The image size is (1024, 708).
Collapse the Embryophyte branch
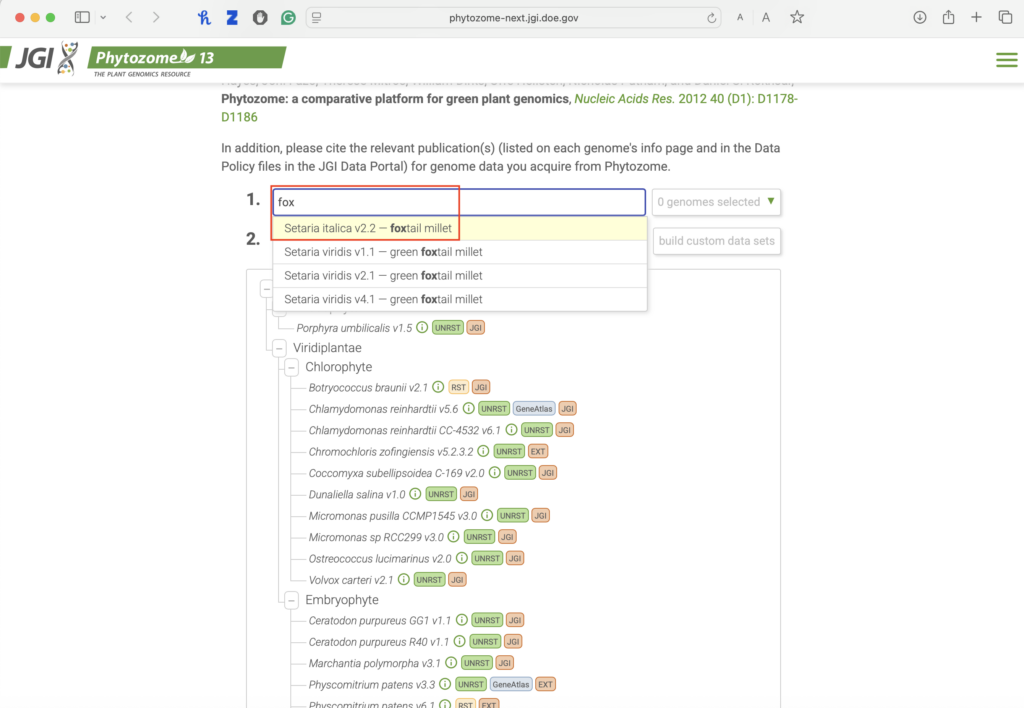pyautogui.click(x=291, y=600)
